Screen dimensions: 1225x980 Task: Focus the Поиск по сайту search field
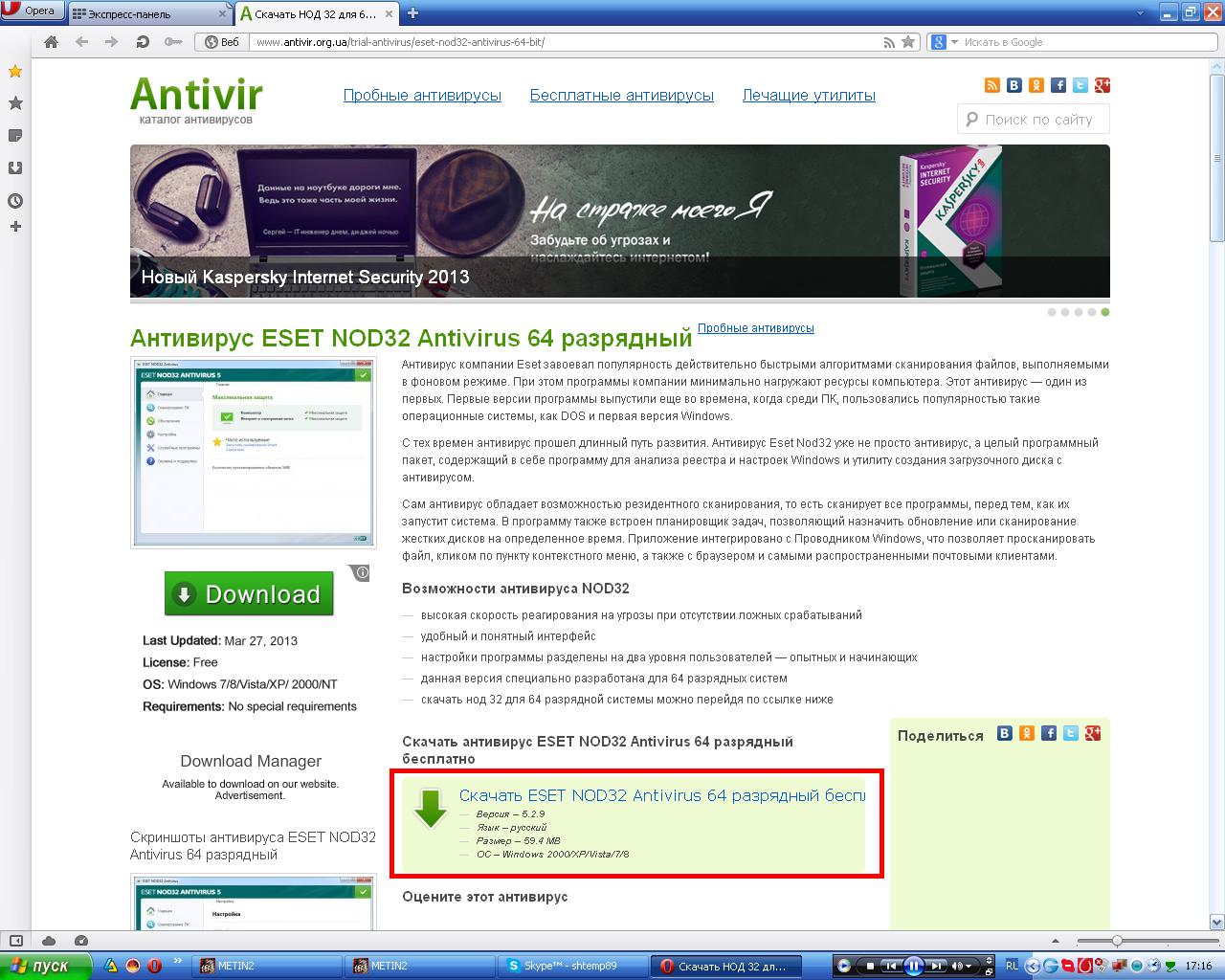(x=1034, y=120)
